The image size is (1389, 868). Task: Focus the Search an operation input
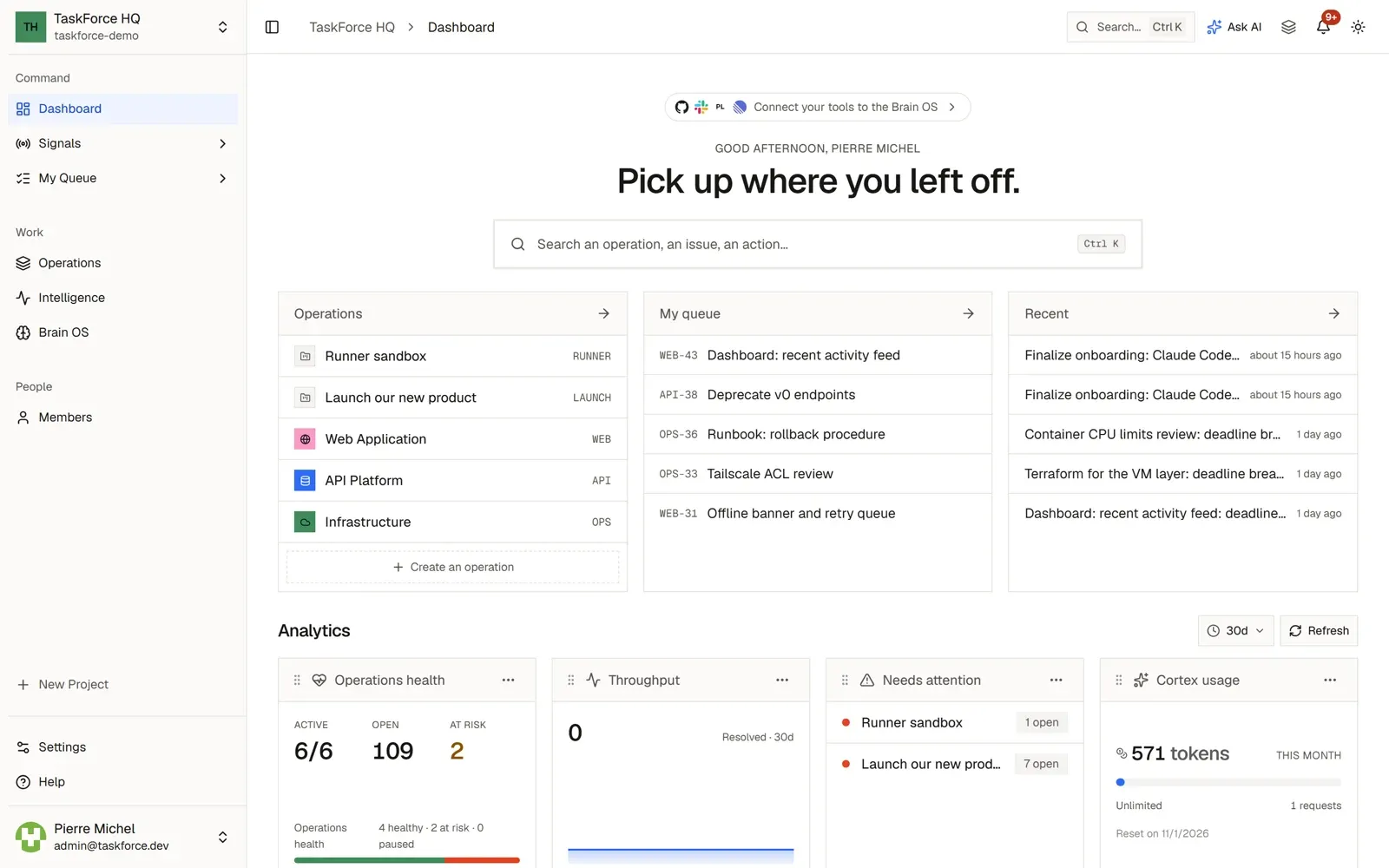tap(818, 244)
